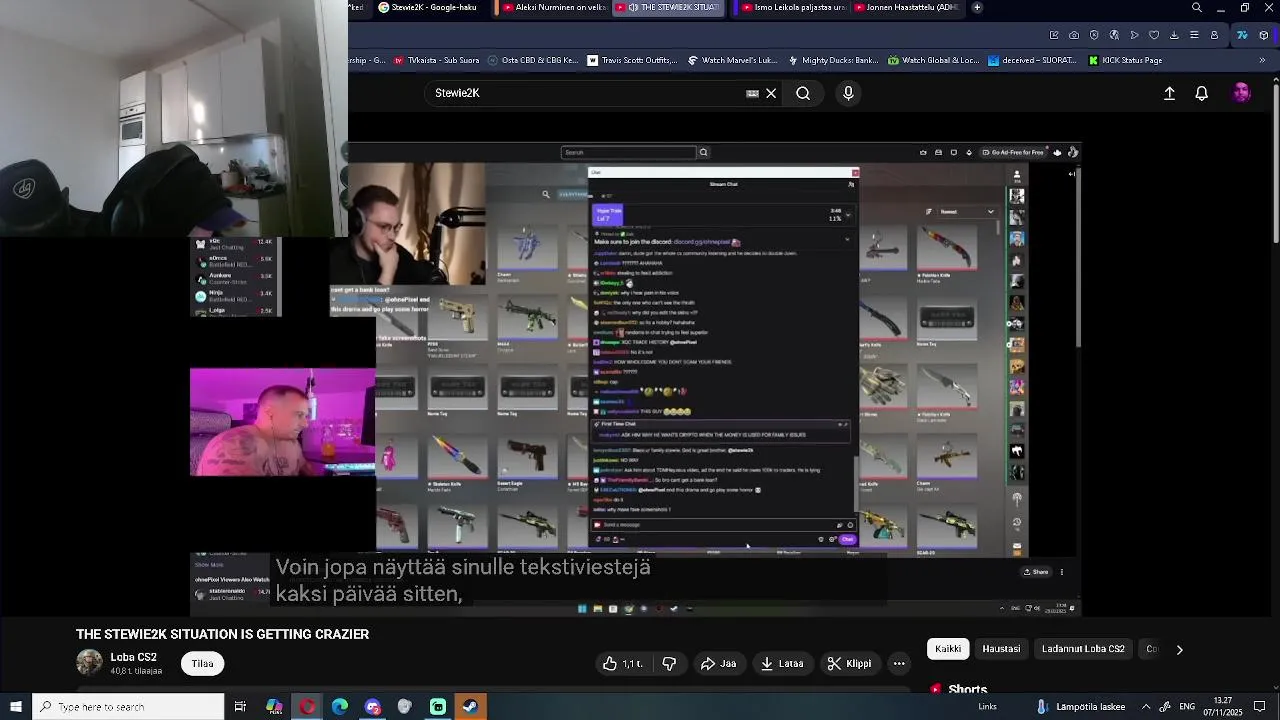1280x720 pixels.
Task: Create a clip with Klippi button
Action: click(849, 664)
